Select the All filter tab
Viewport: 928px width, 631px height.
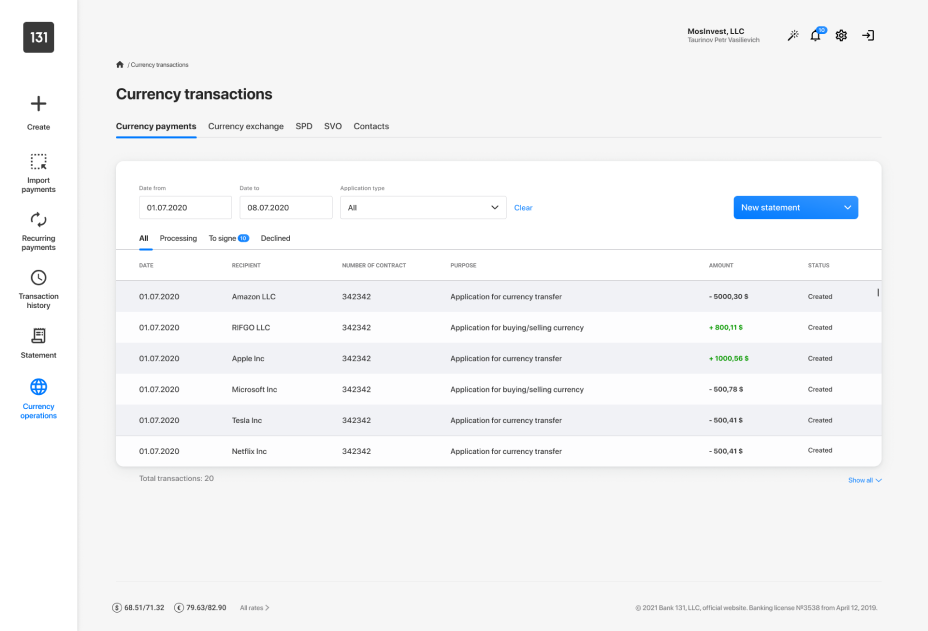pyautogui.click(x=144, y=238)
